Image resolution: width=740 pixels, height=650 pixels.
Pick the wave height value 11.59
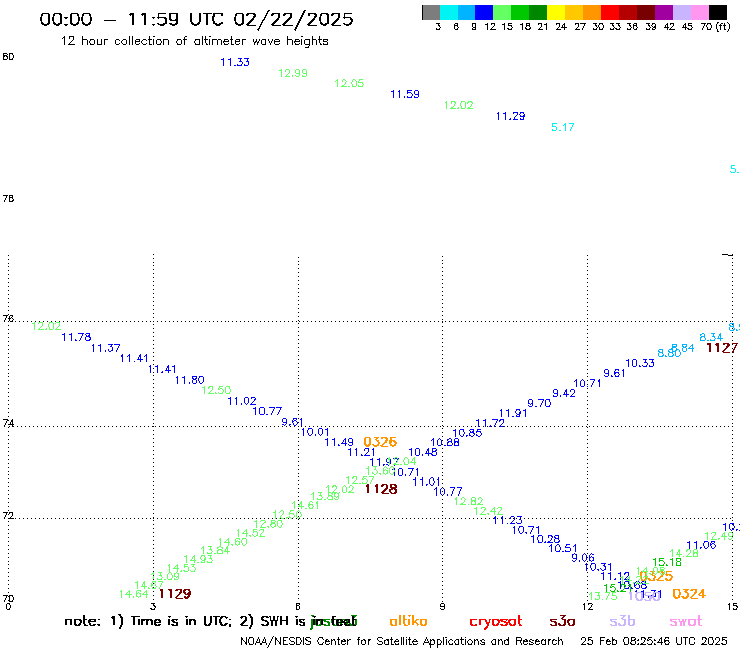pos(405,94)
